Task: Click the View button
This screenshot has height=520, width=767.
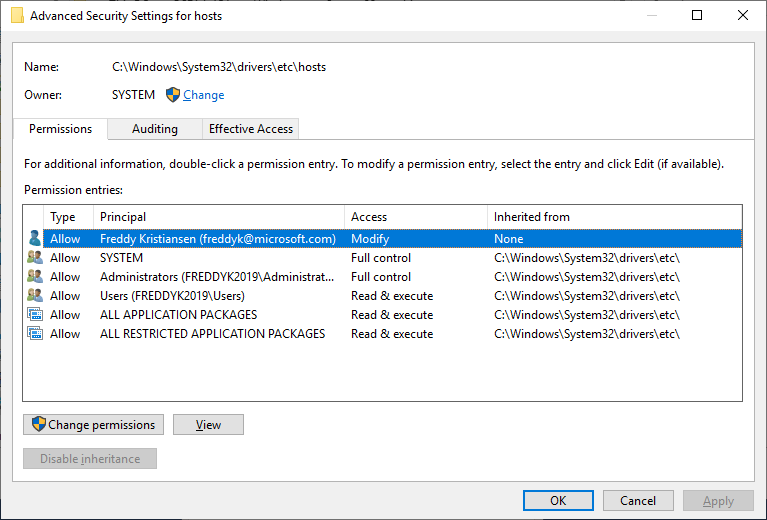Action: tap(208, 425)
